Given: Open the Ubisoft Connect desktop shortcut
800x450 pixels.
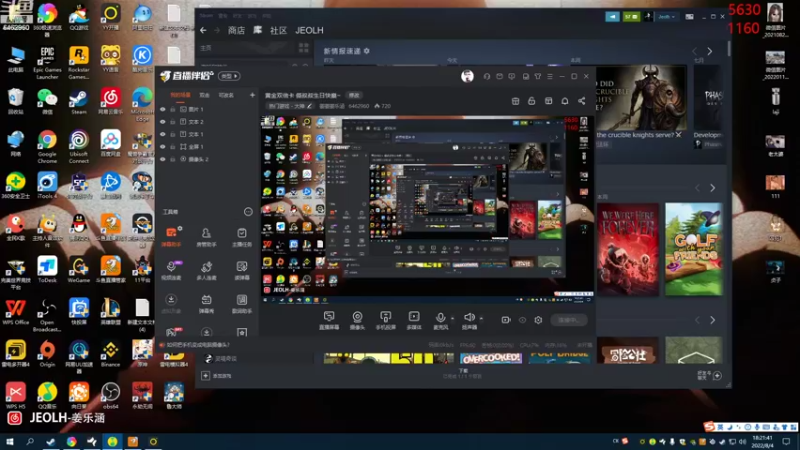Looking at the screenshot, I should pyautogui.click(x=79, y=146).
